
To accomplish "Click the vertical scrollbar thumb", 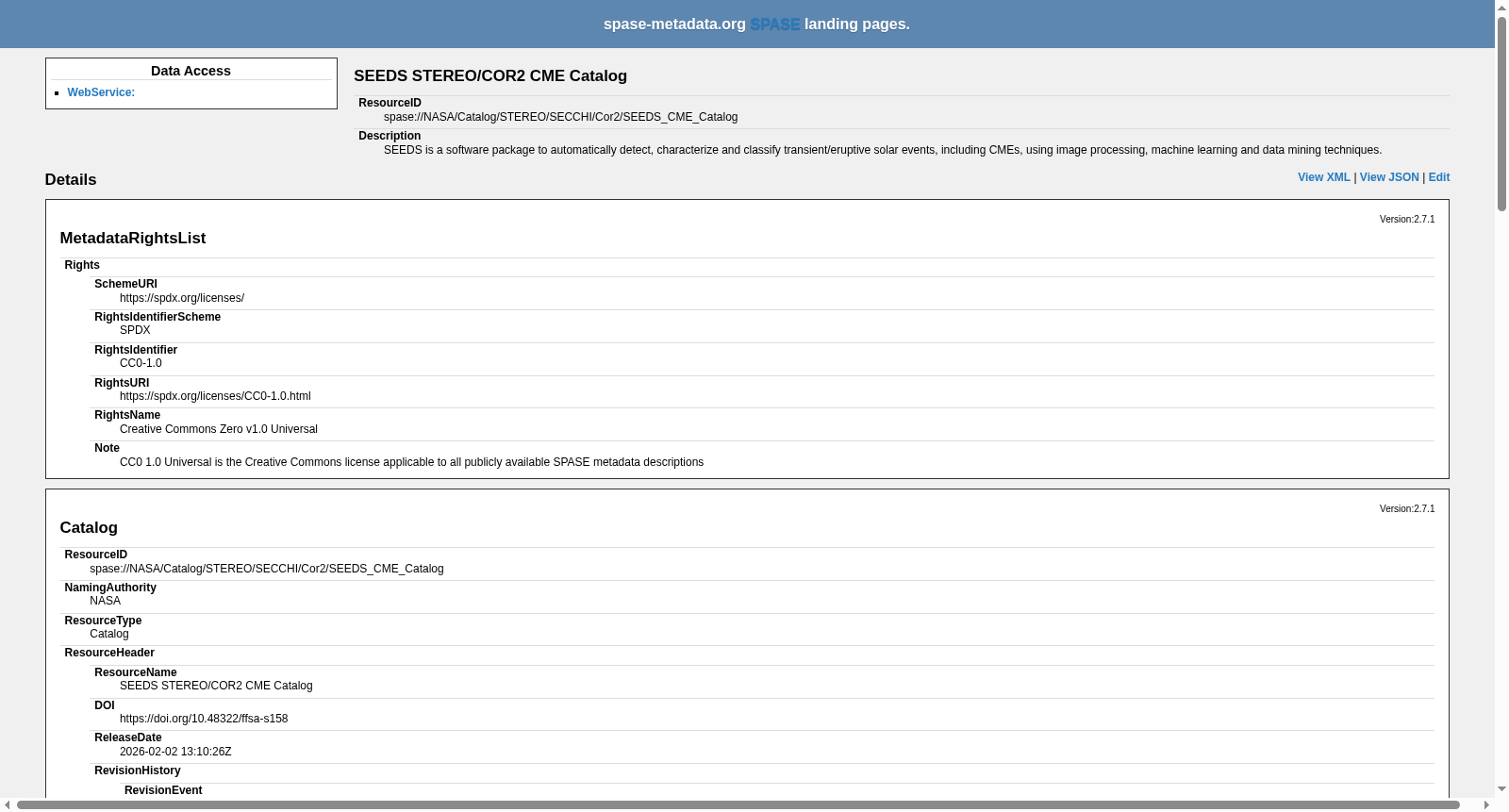I will tap(1501, 113).
